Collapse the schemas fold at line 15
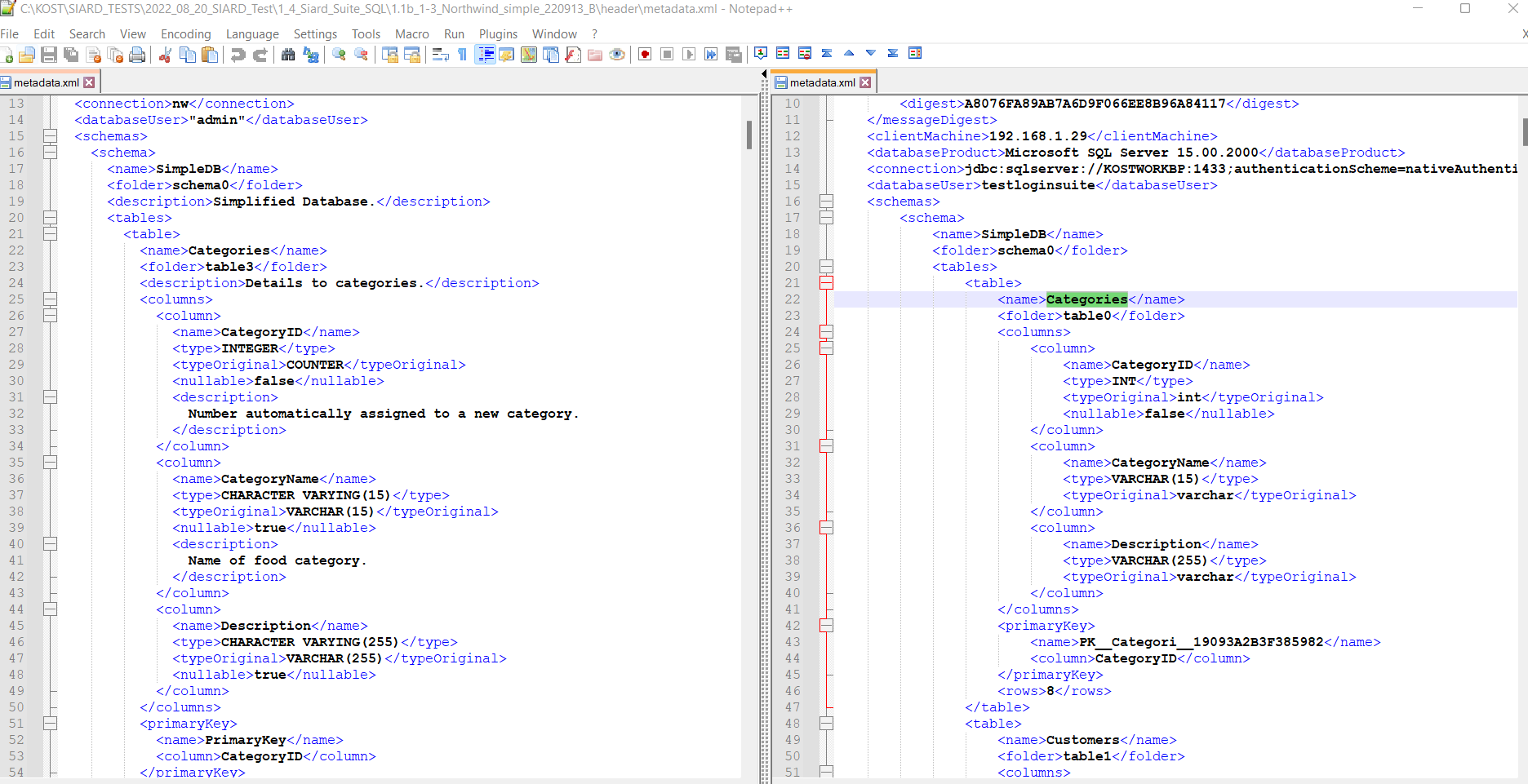Viewport: 1528px width, 784px height. (x=50, y=136)
